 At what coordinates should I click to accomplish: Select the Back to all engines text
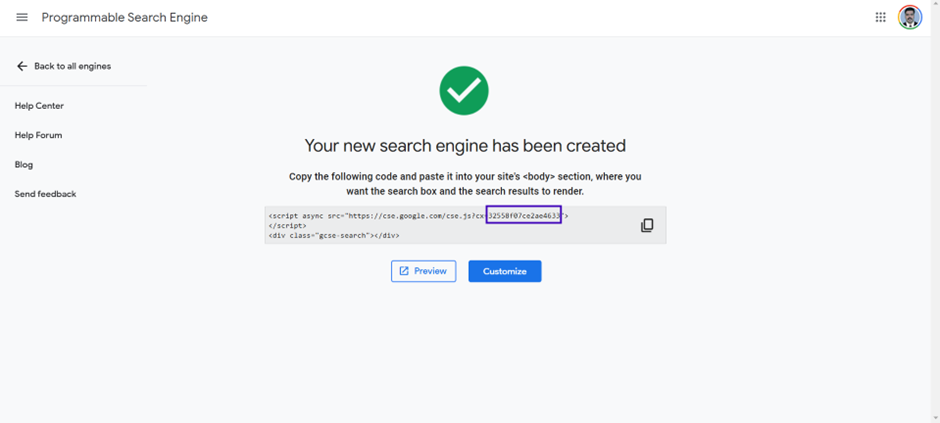click(73, 66)
